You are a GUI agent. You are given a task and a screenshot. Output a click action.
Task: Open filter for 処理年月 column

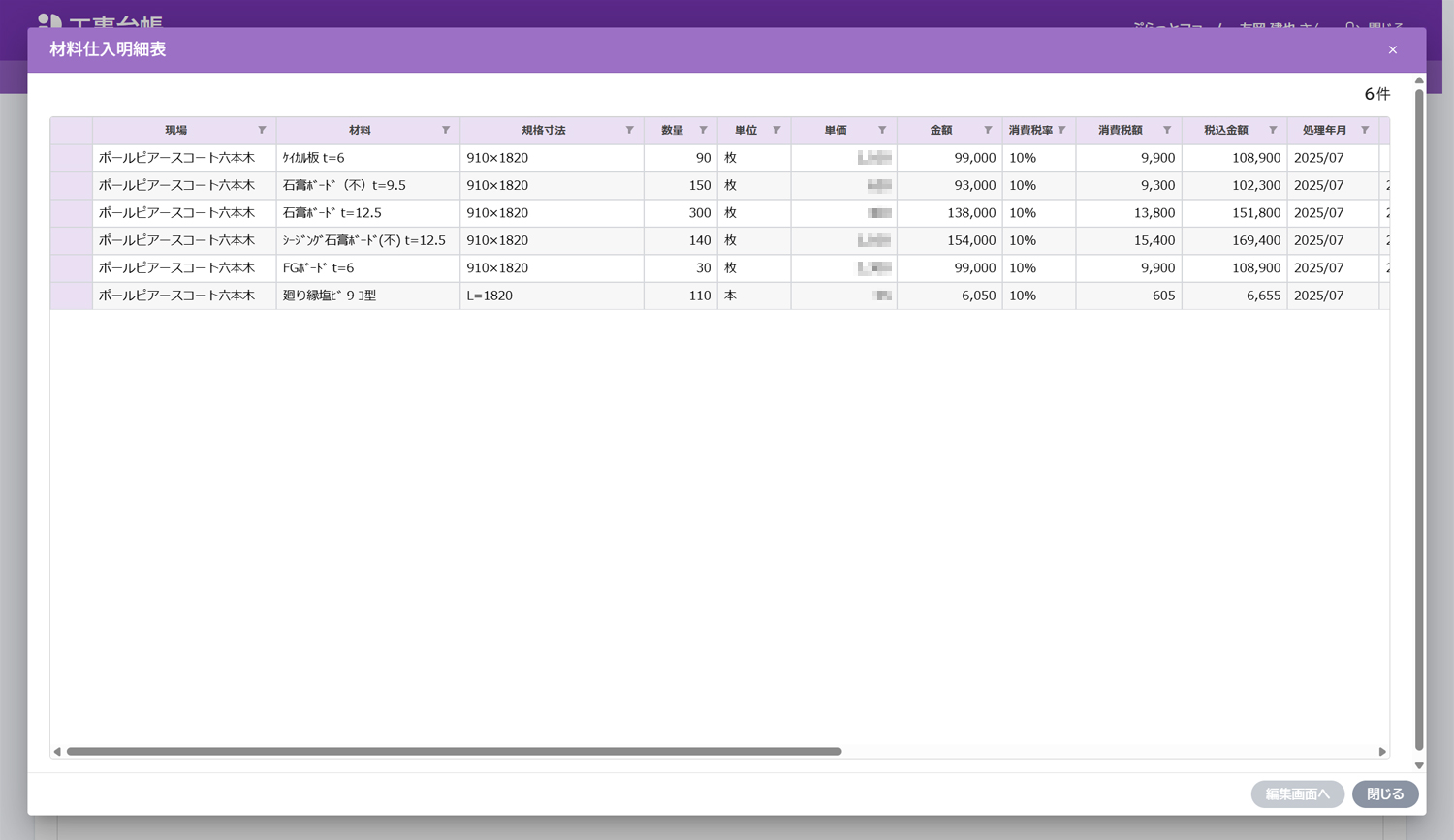click(x=1365, y=130)
